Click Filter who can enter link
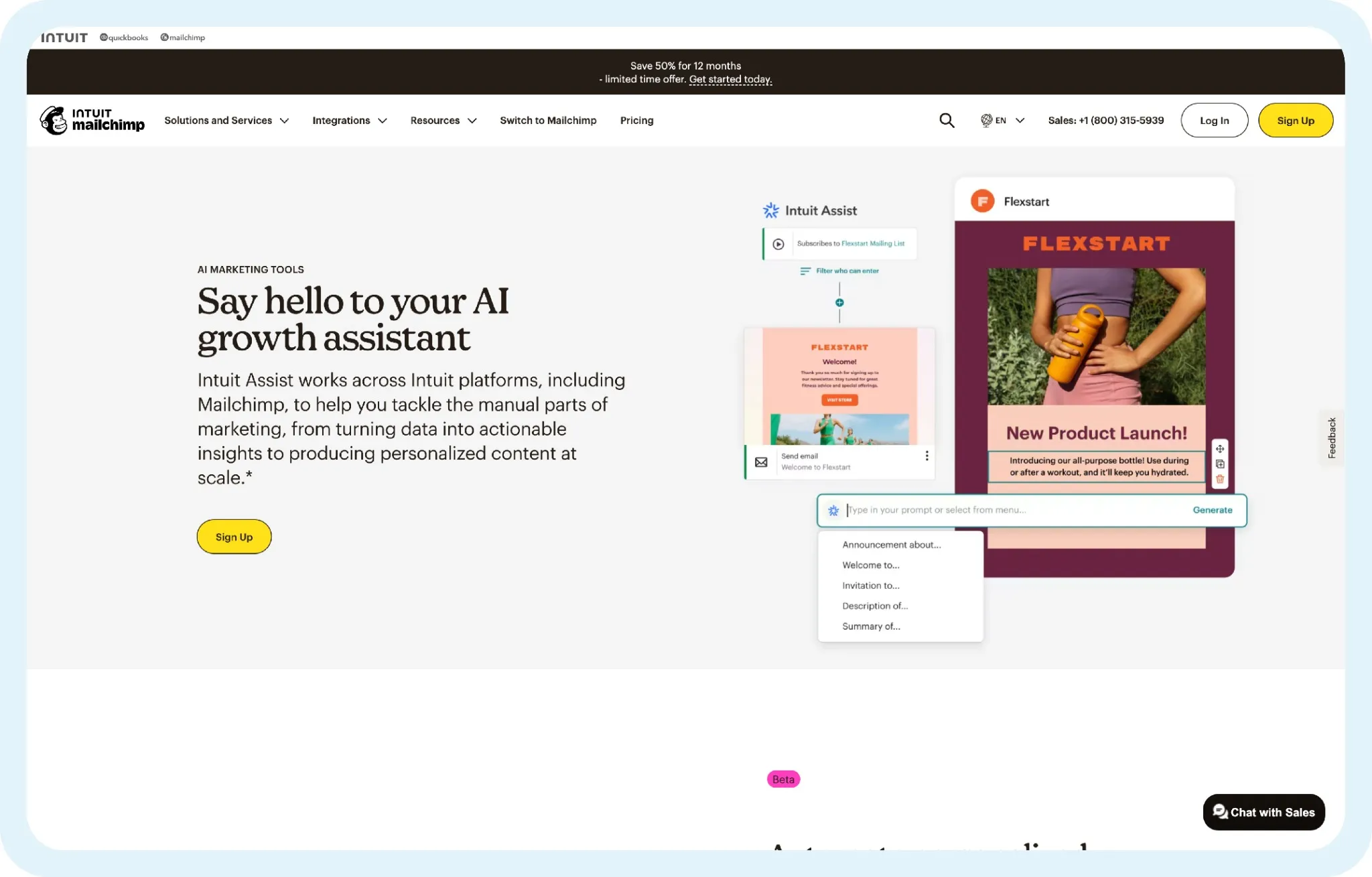Viewport: 1372px width, 877px height. (x=847, y=271)
